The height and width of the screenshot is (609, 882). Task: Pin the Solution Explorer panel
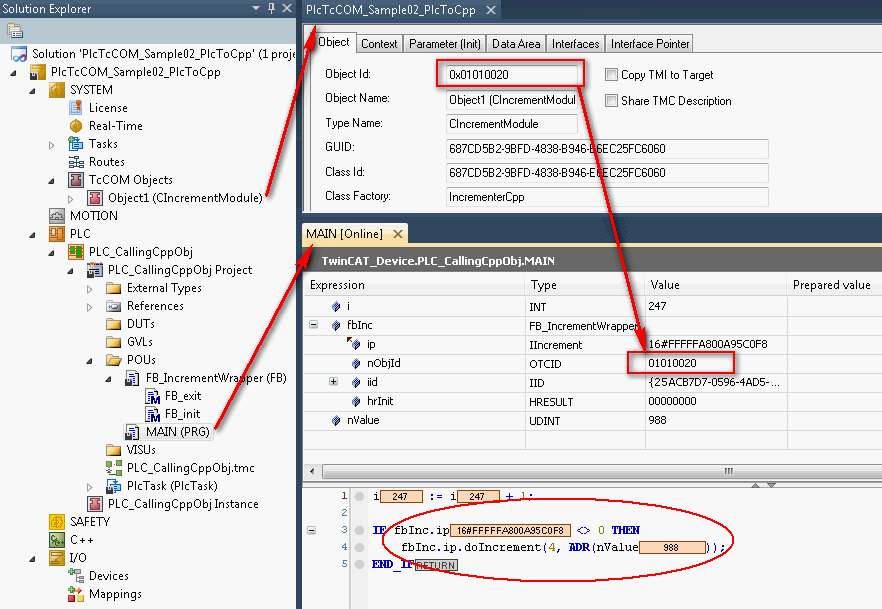point(272,8)
